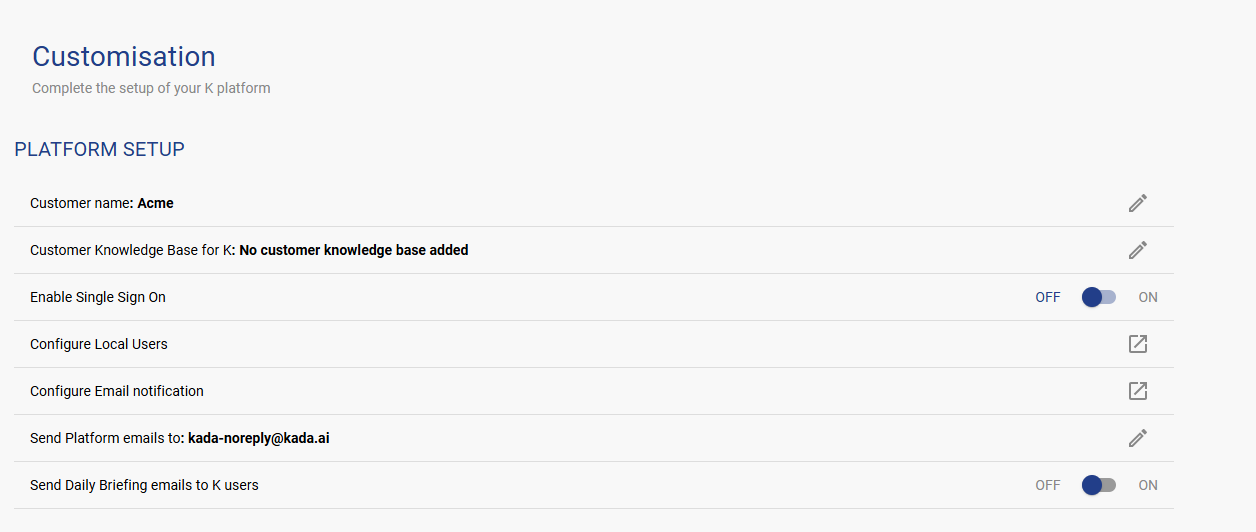Image resolution: width=1256 pixels, height=532 pixels.
Task: Click the "No customer knowledge base added" text
Action: pyautogui.click(x=354, y=250)
